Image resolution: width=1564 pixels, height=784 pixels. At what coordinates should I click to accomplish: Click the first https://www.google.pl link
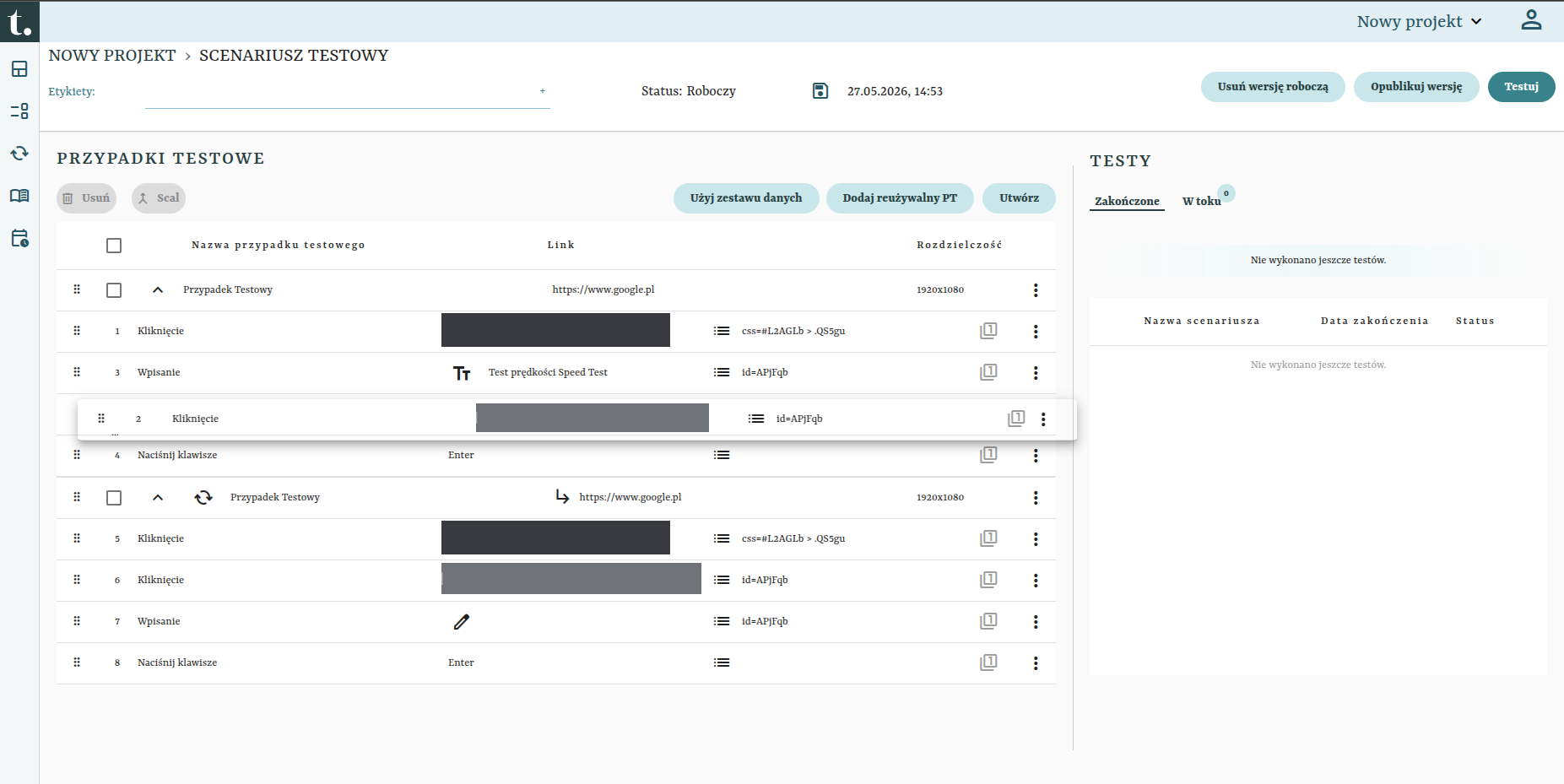coord(603,289)
